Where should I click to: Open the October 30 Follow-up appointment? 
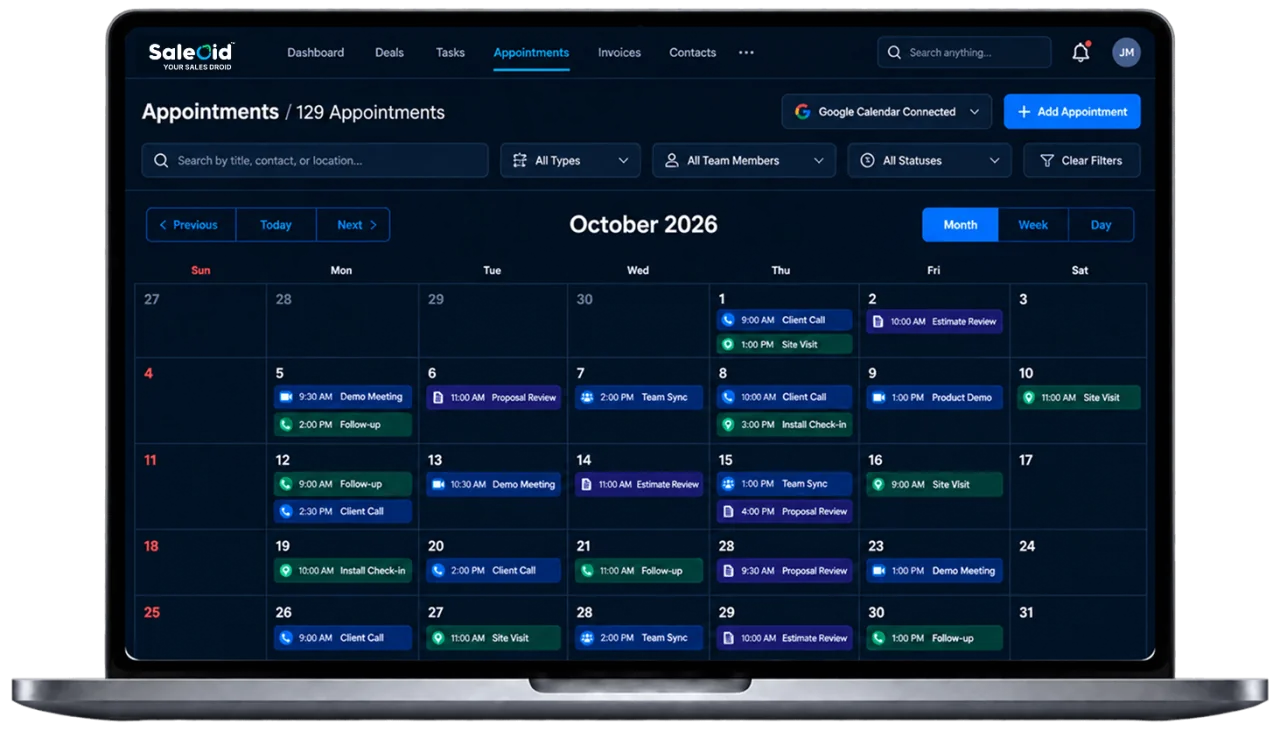(x=934, y=638)
